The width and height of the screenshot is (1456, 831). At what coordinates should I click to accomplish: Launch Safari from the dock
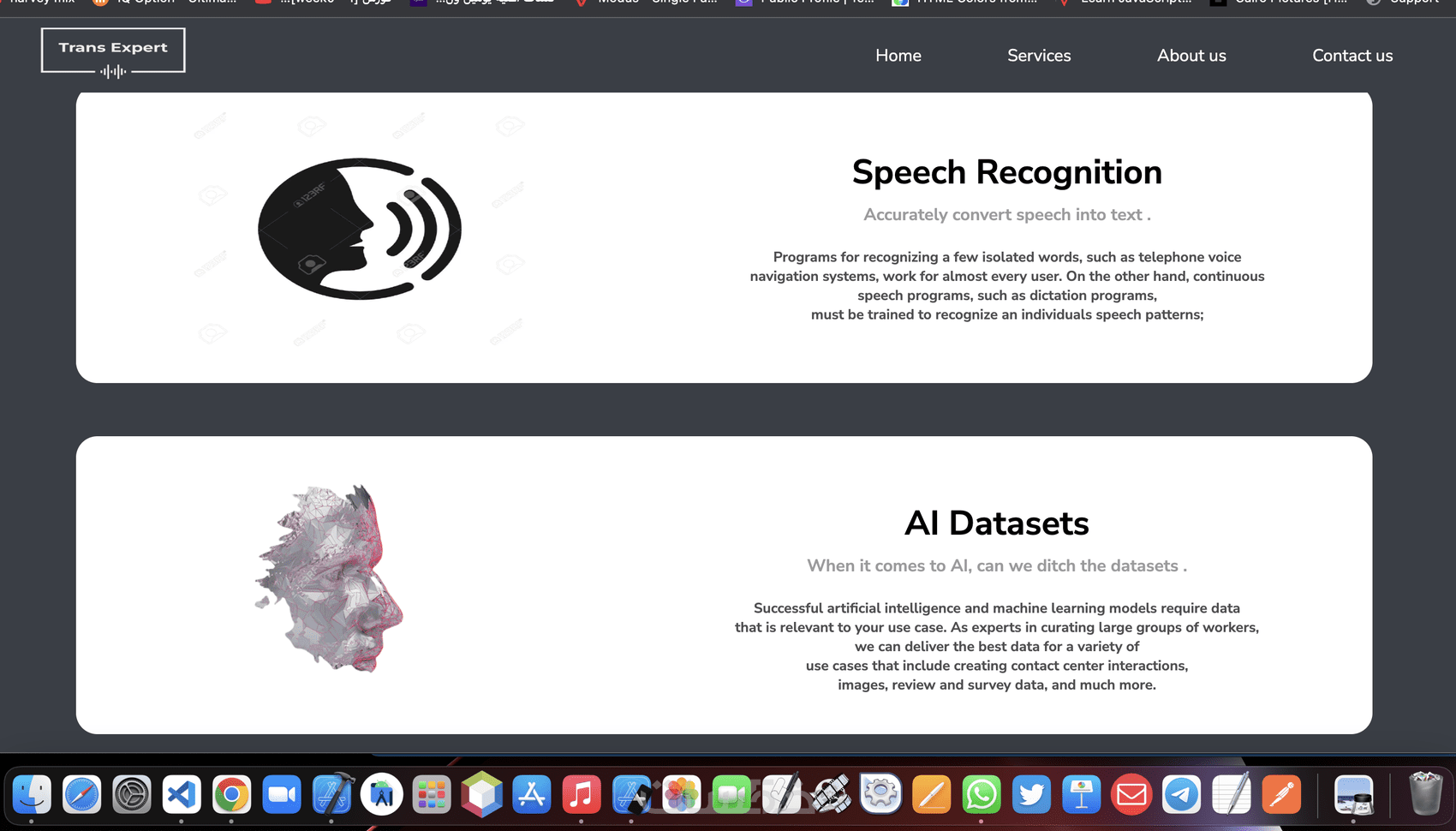(82, 794)
